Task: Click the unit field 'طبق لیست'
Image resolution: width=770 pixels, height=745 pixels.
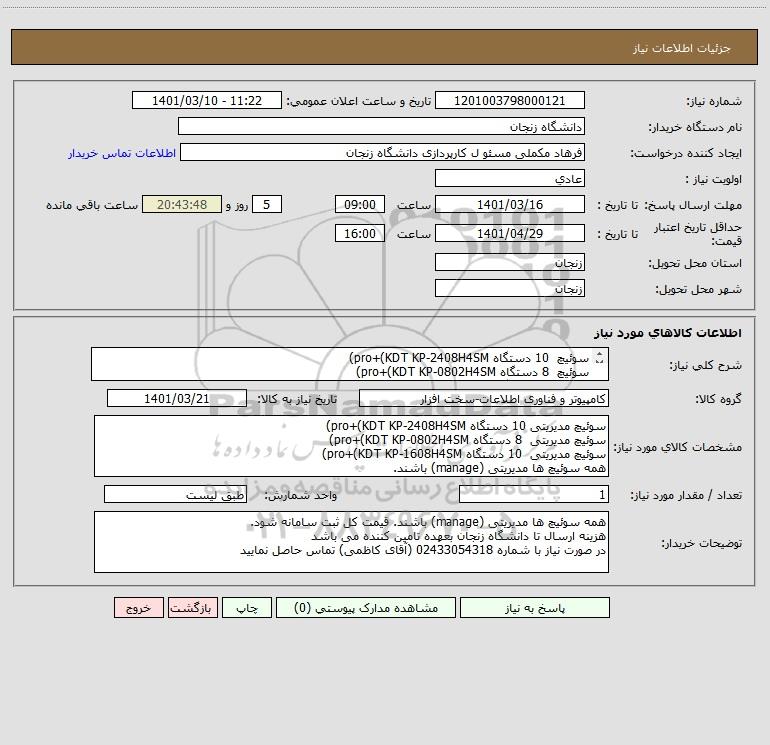Action: coord(175,494)
